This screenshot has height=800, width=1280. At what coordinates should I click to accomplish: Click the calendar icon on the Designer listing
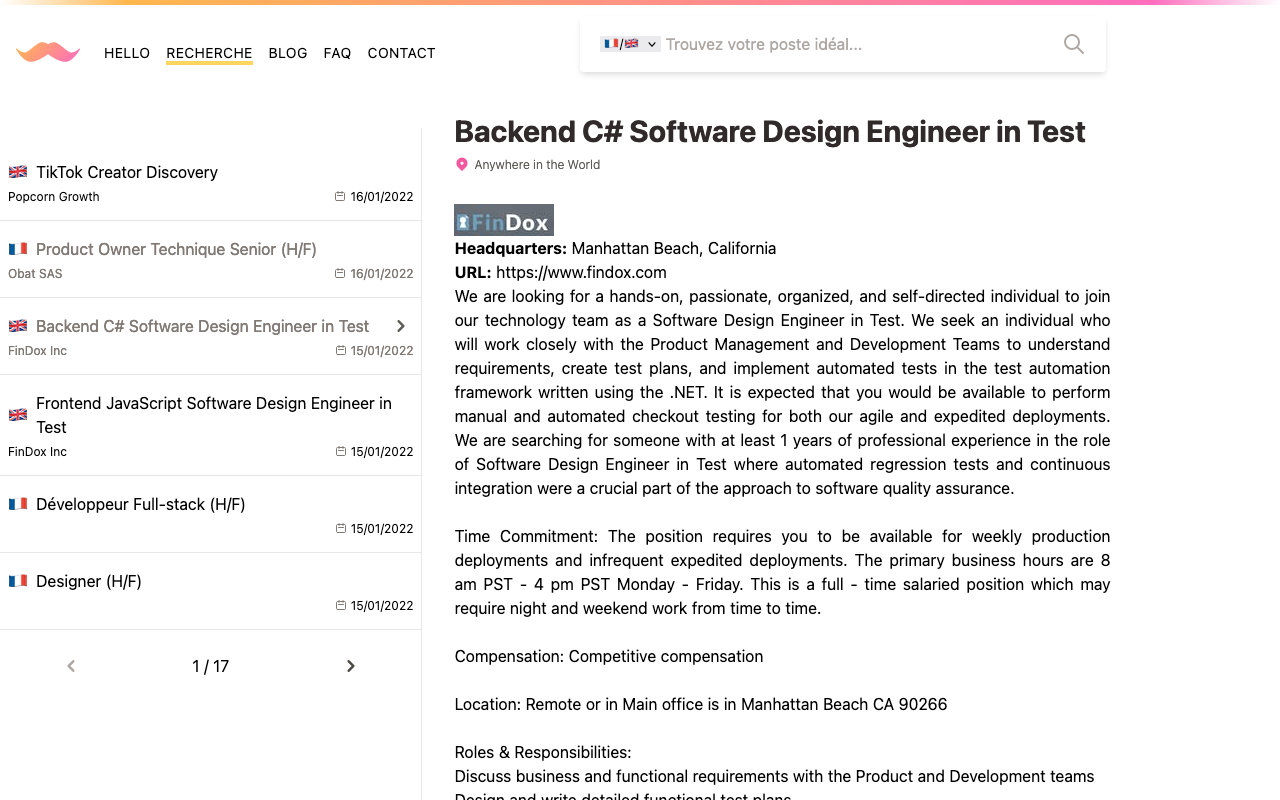pyautogui.click(x=339, y=605)
